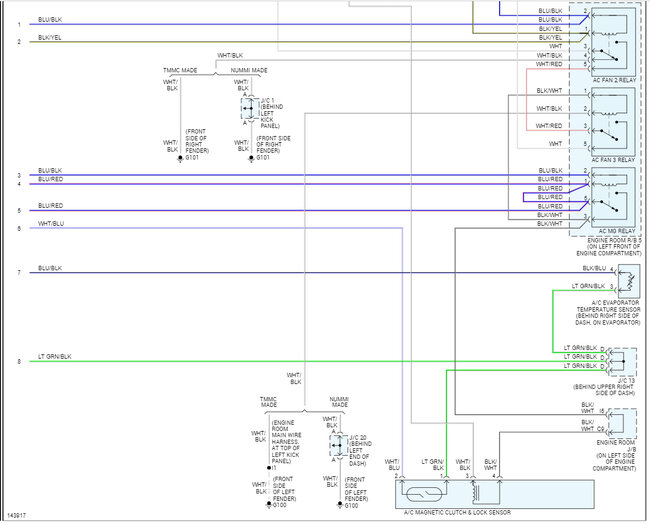Click the J/C 13 location label
Viewport: 650px width, 525px height.
pos(604,386)
